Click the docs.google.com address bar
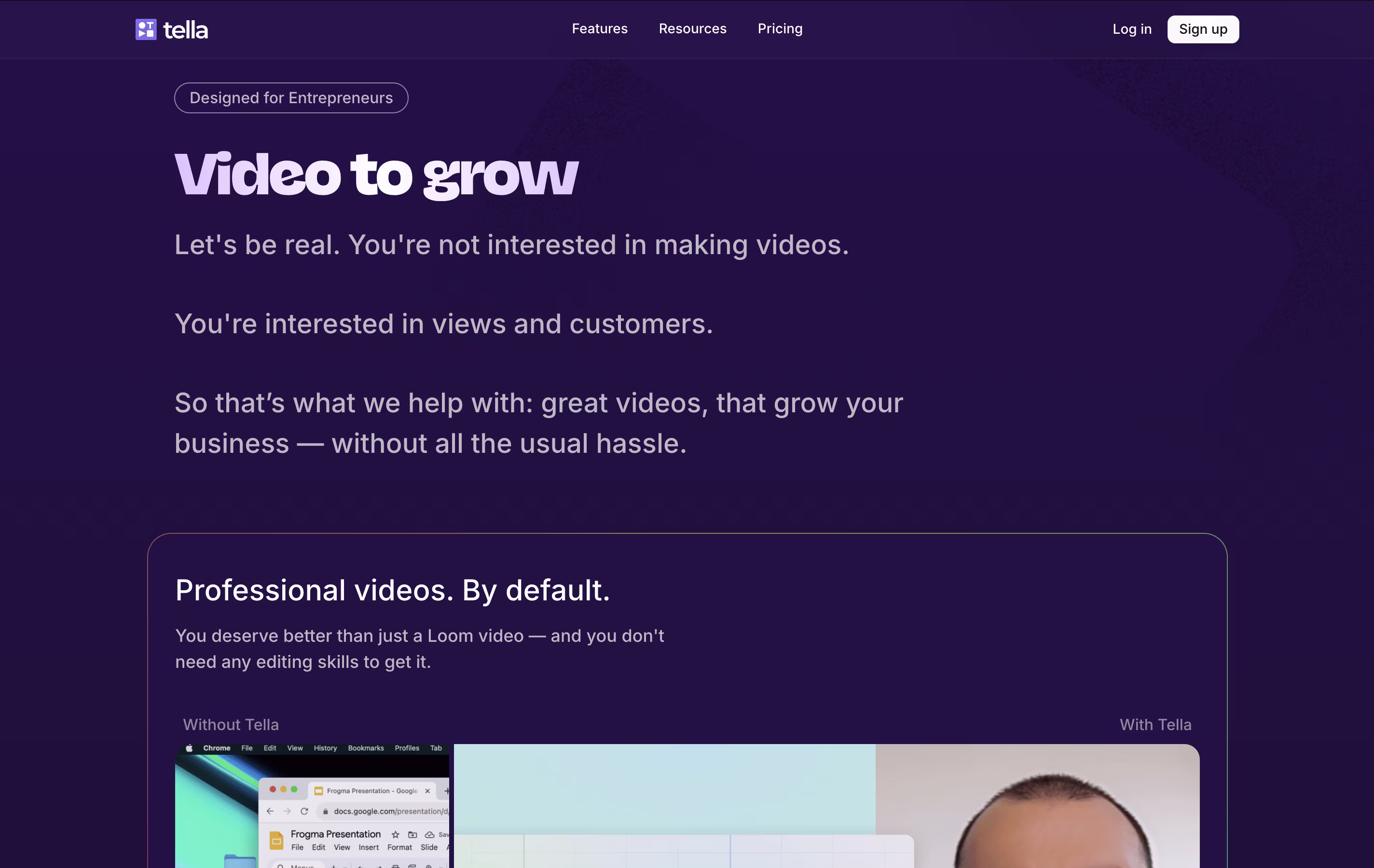Screen dimensions: 1374x868 (384, 811)
